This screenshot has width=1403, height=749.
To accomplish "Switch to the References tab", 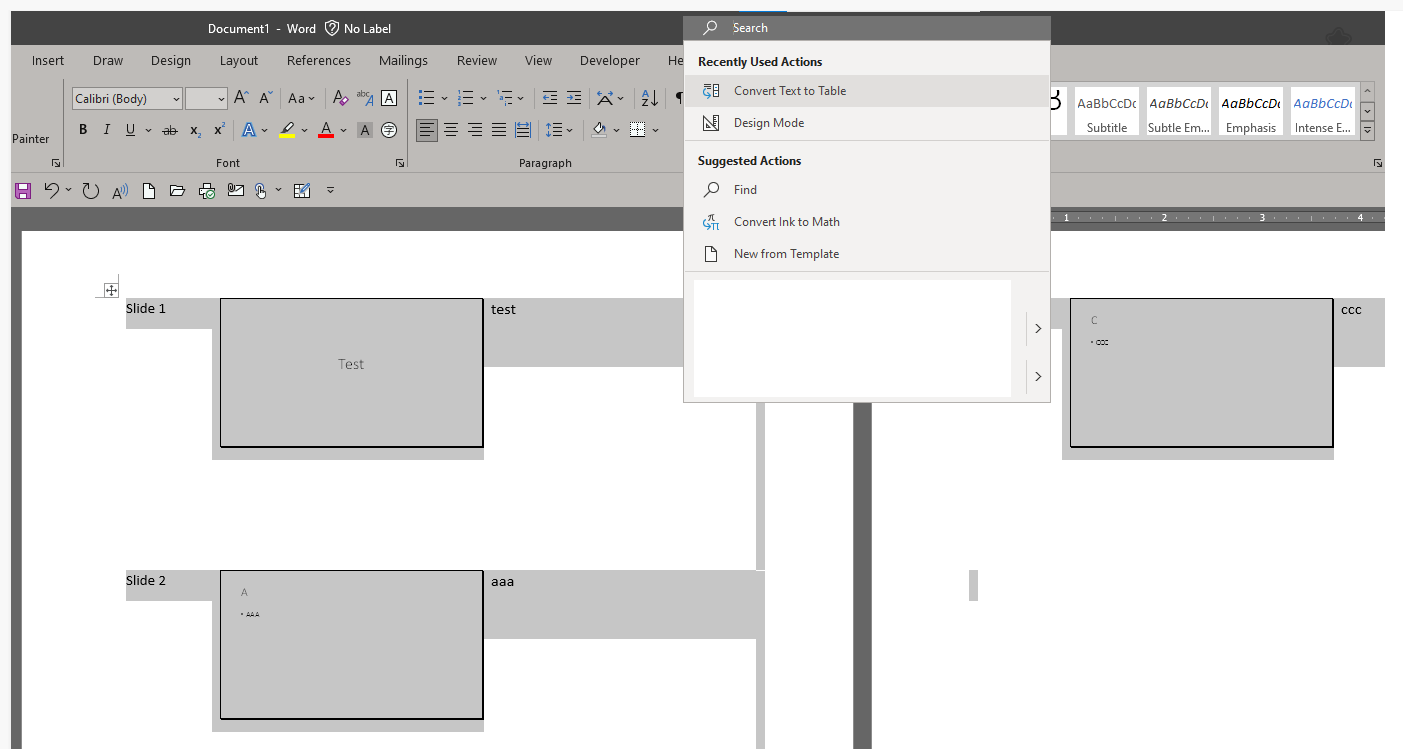I will click(x=319, y=60).
